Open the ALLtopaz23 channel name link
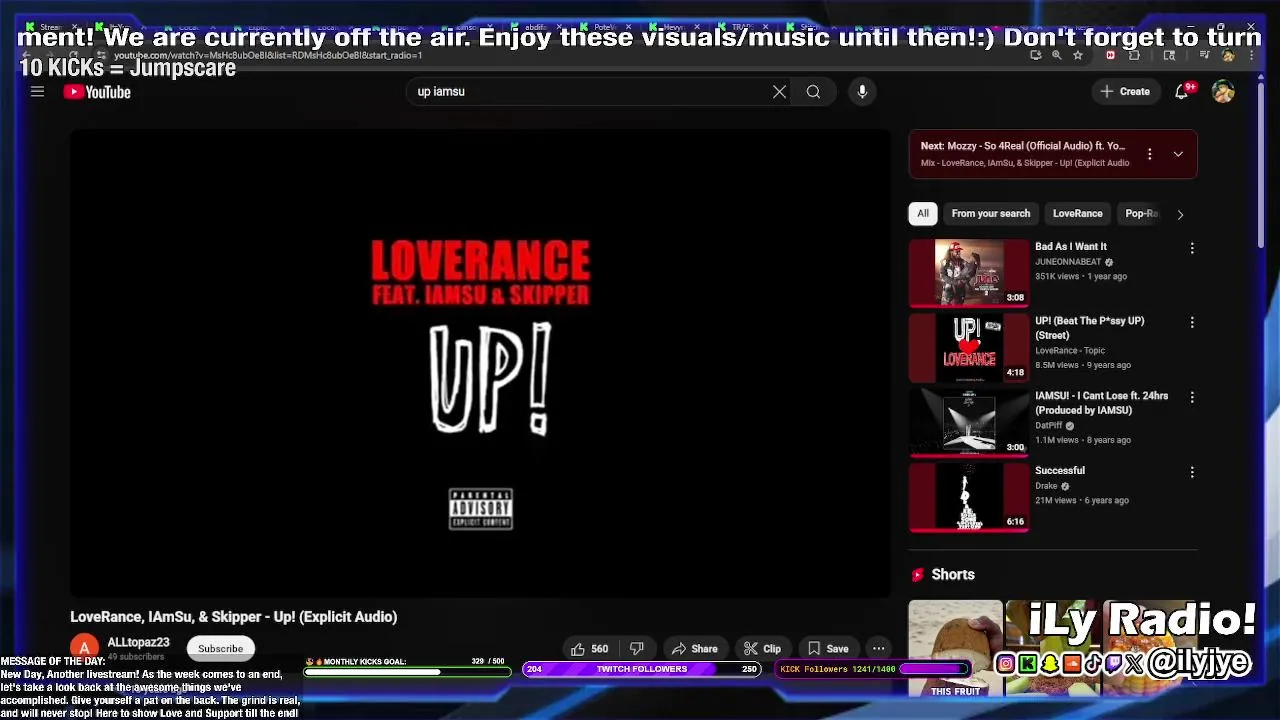Image resolution: width=1280 pixels, height=720 pixels. click(138, 642)
